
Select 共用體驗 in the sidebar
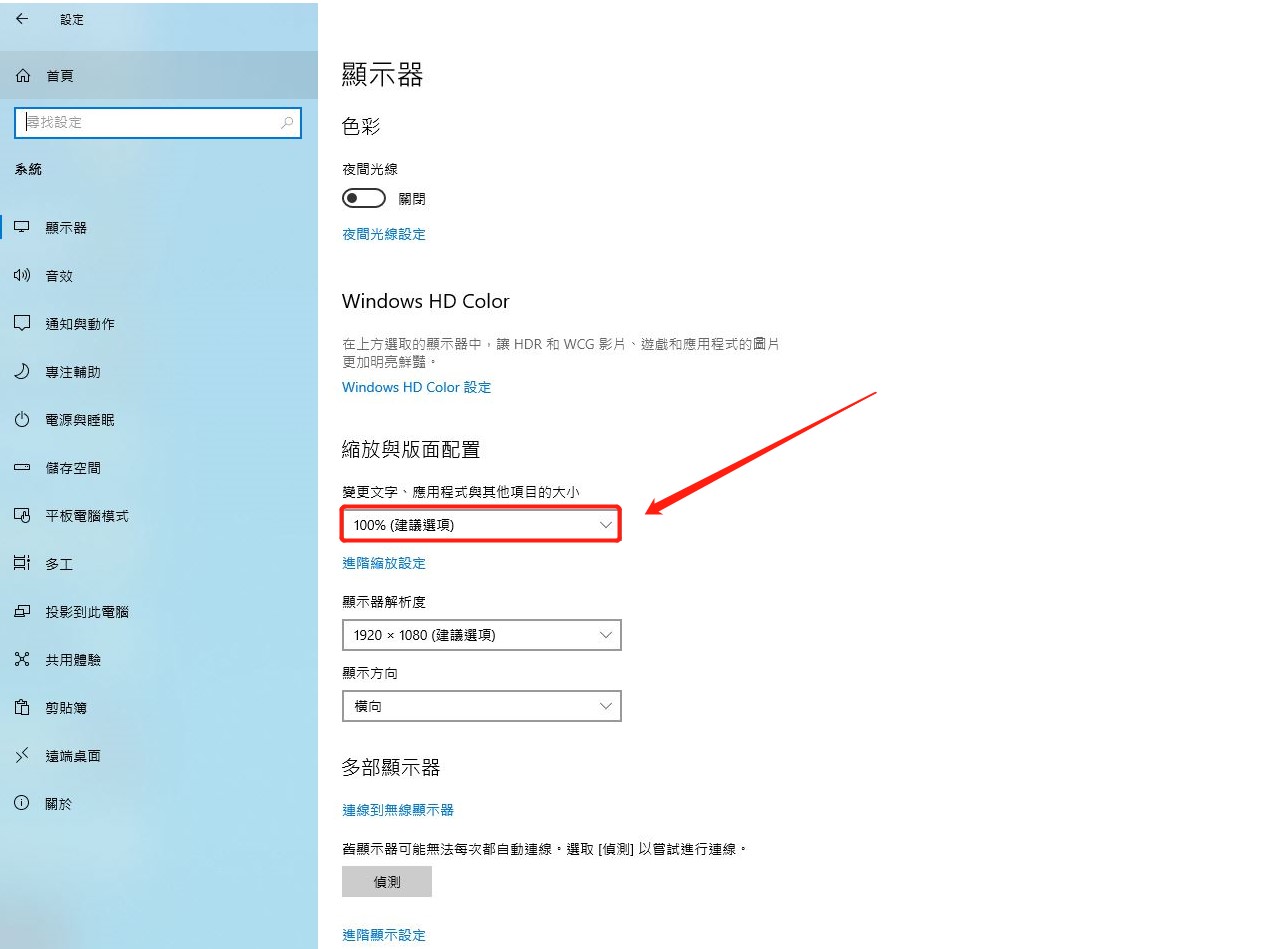159,660
